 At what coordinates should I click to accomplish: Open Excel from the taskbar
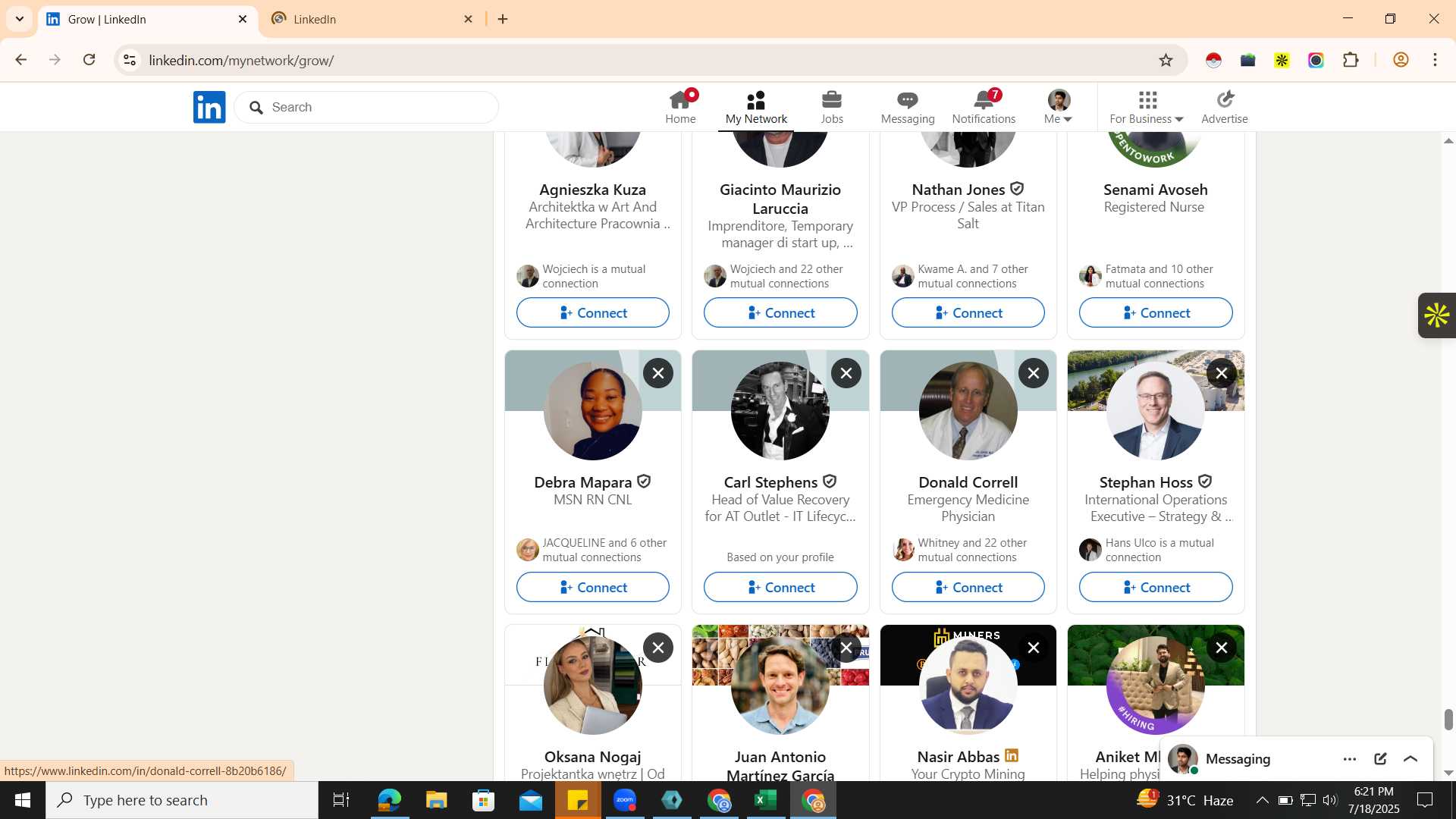pos(766,800)
